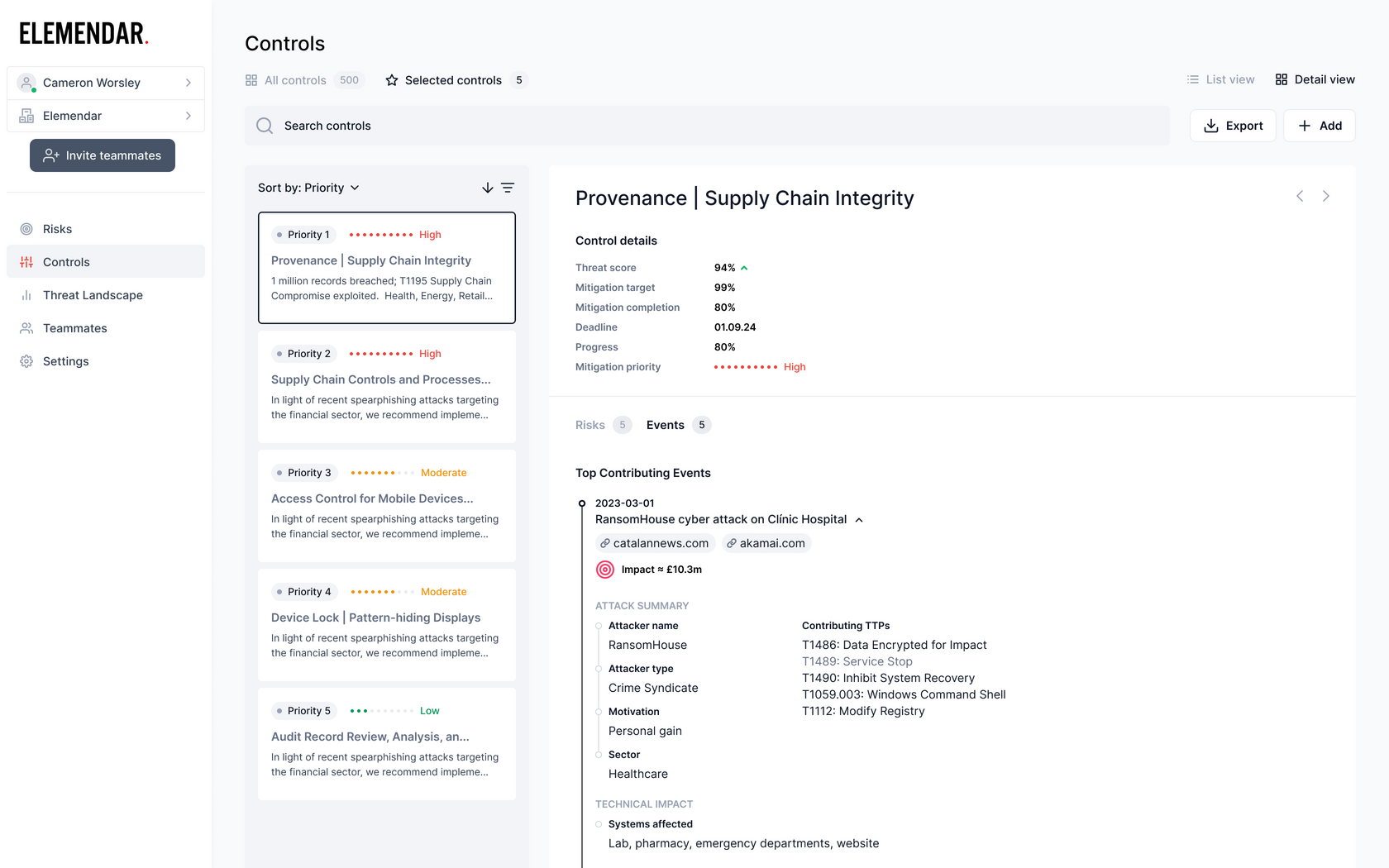Click the next control arrow
The height and width of the screenshot is (868, 1389).
click(x=1326, y=196)
